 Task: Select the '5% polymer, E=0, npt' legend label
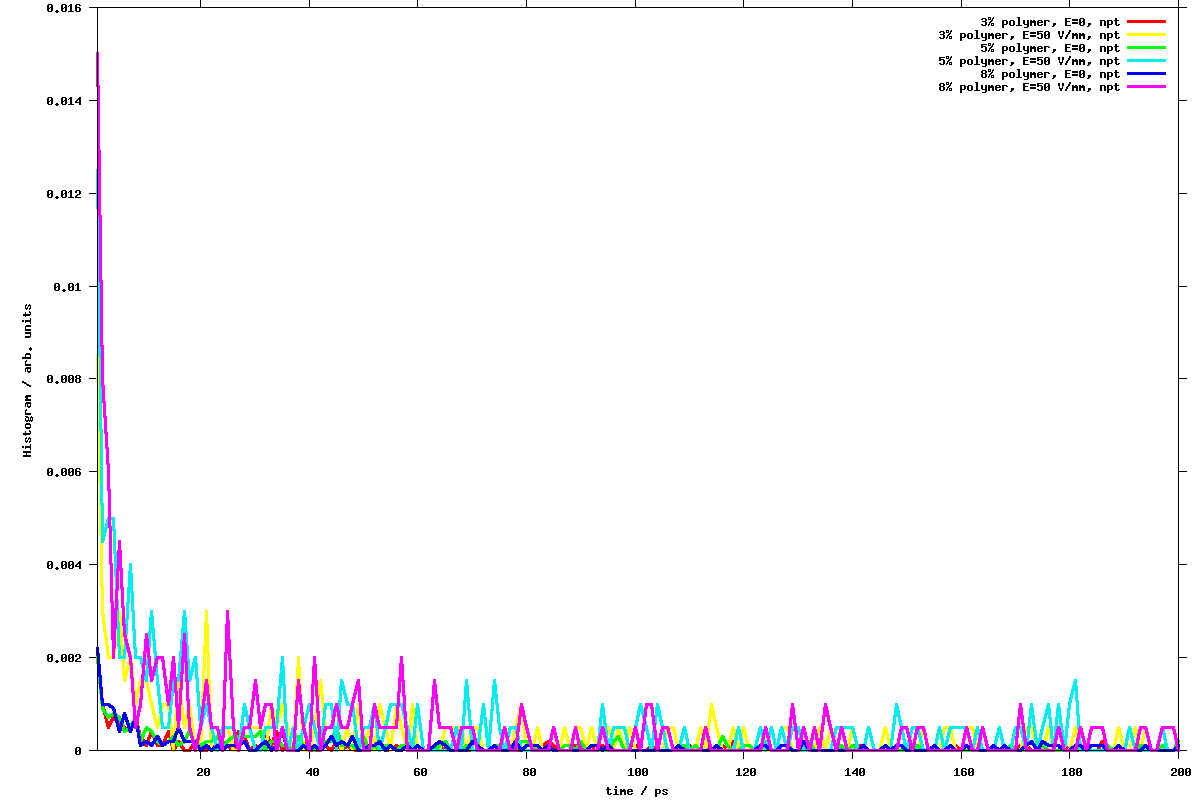pos(1050,47)
